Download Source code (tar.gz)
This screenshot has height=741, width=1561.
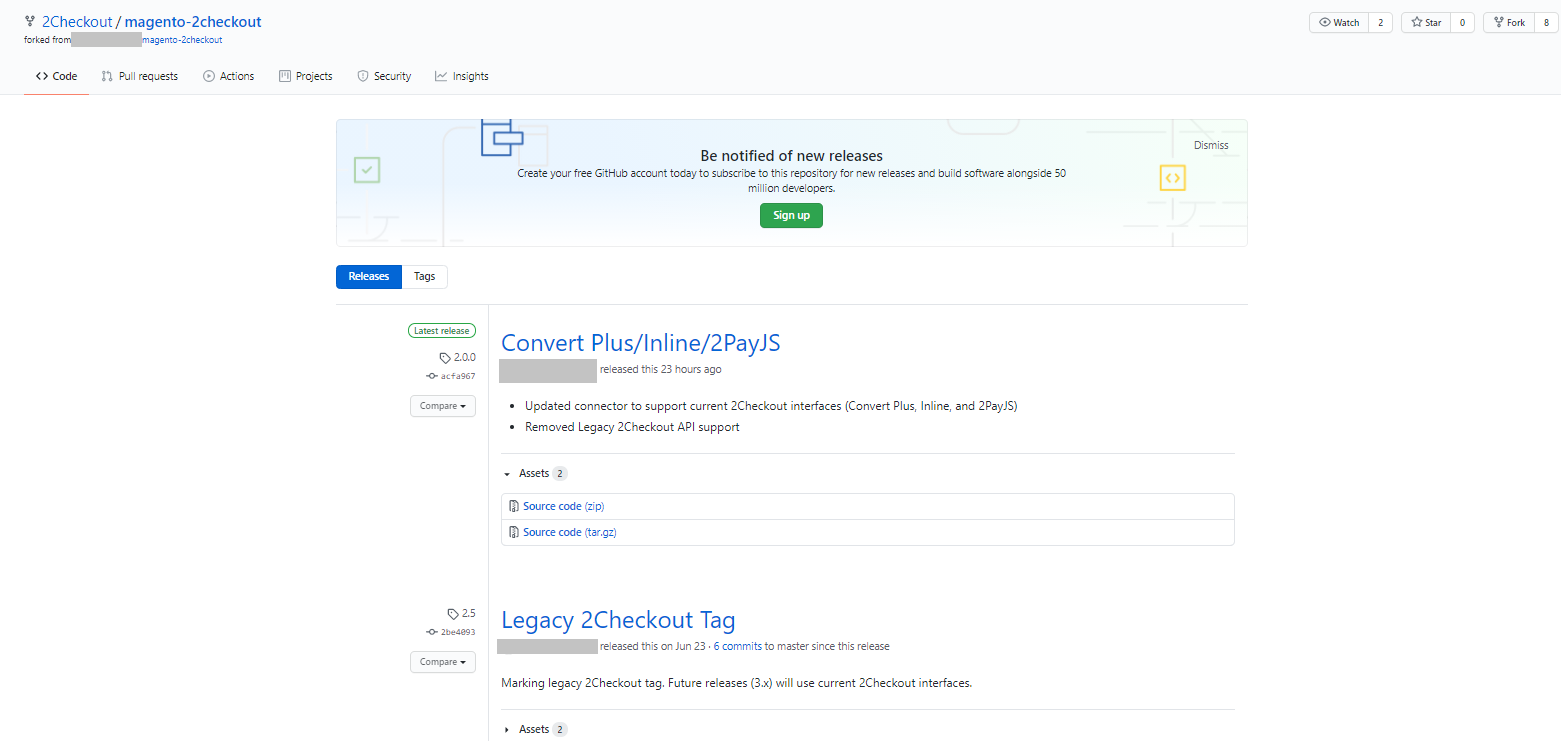pyautogui.click(x=570, y=532)
